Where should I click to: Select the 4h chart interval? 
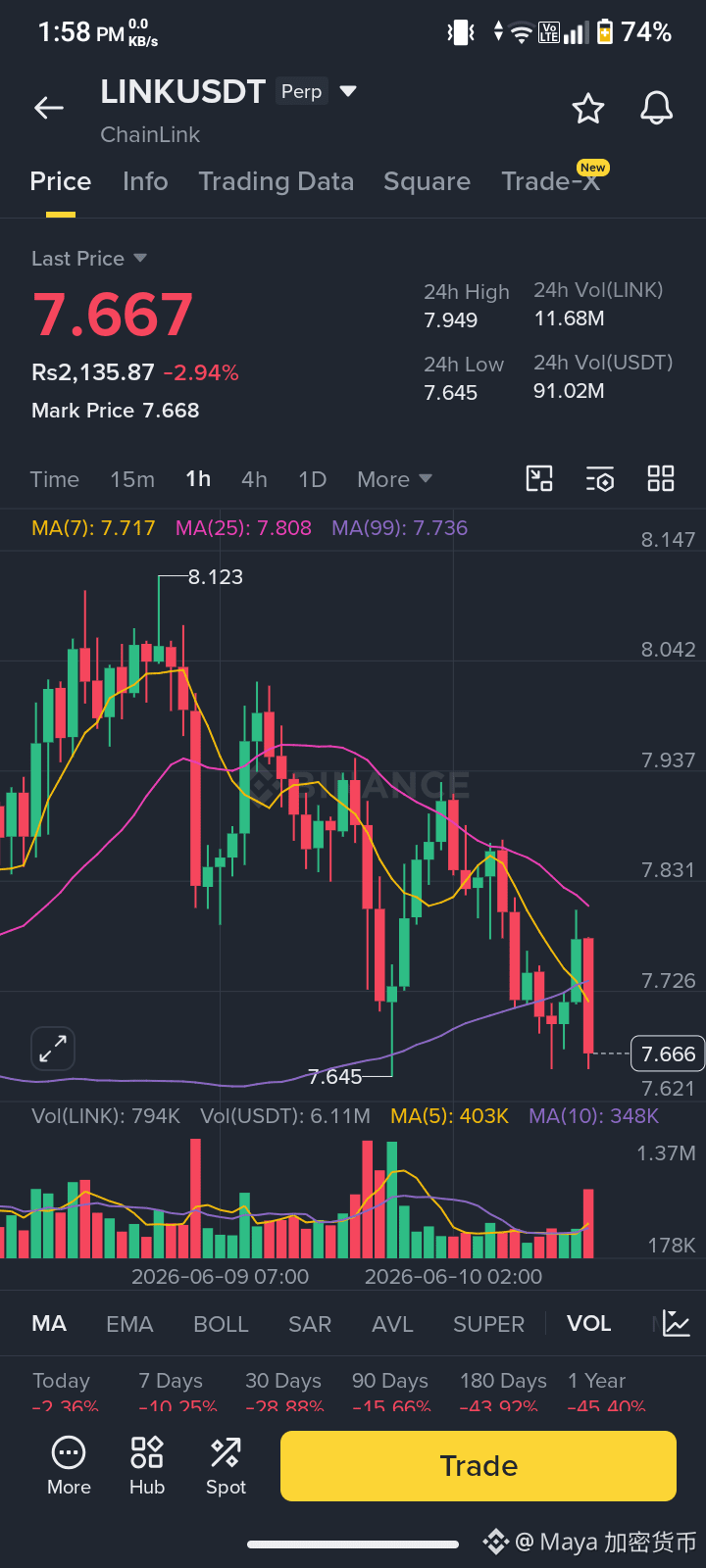point(254,479)
